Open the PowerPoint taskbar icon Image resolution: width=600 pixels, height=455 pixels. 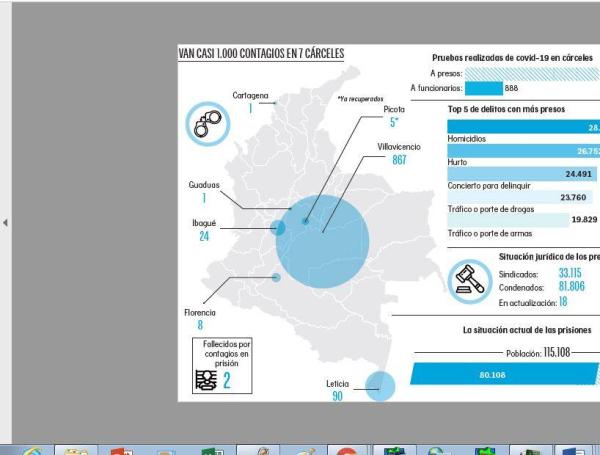click(x=121, y=451)
